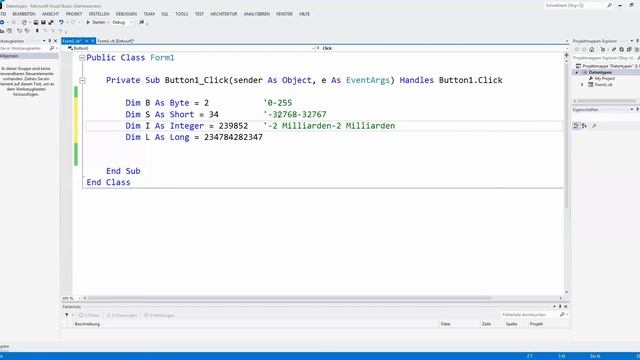The width and height of the screenshot is (640, 360).
Task: Pin the Toolbox panel
Action: [x=50, y=41]
